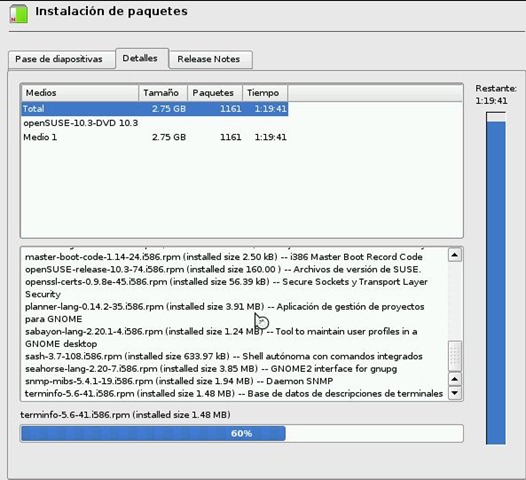Click the Instalación de paquetes heading
526x480 pixels.
[111, 11]
